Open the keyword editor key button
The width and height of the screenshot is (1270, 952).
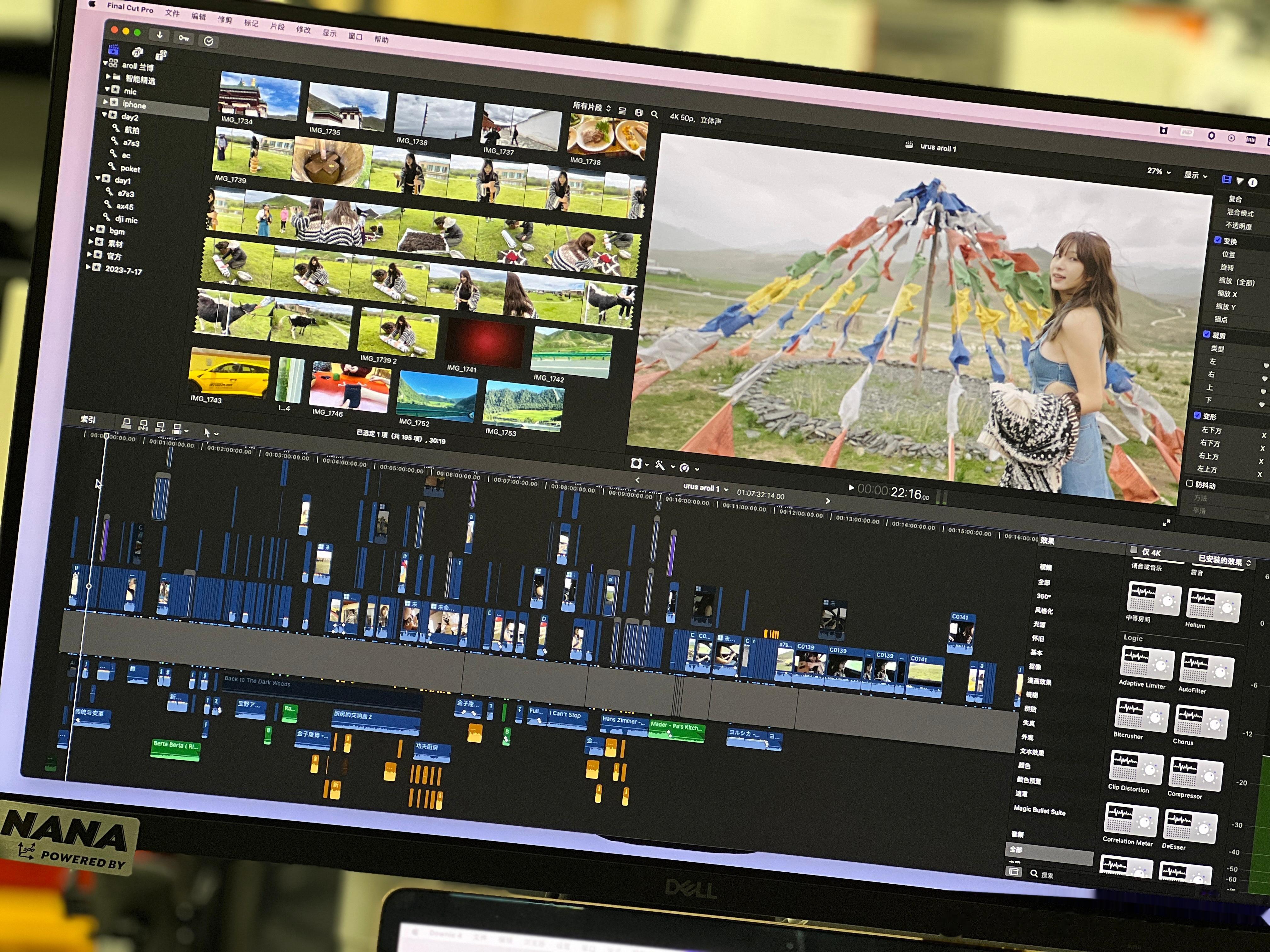[x=184, y=38]
